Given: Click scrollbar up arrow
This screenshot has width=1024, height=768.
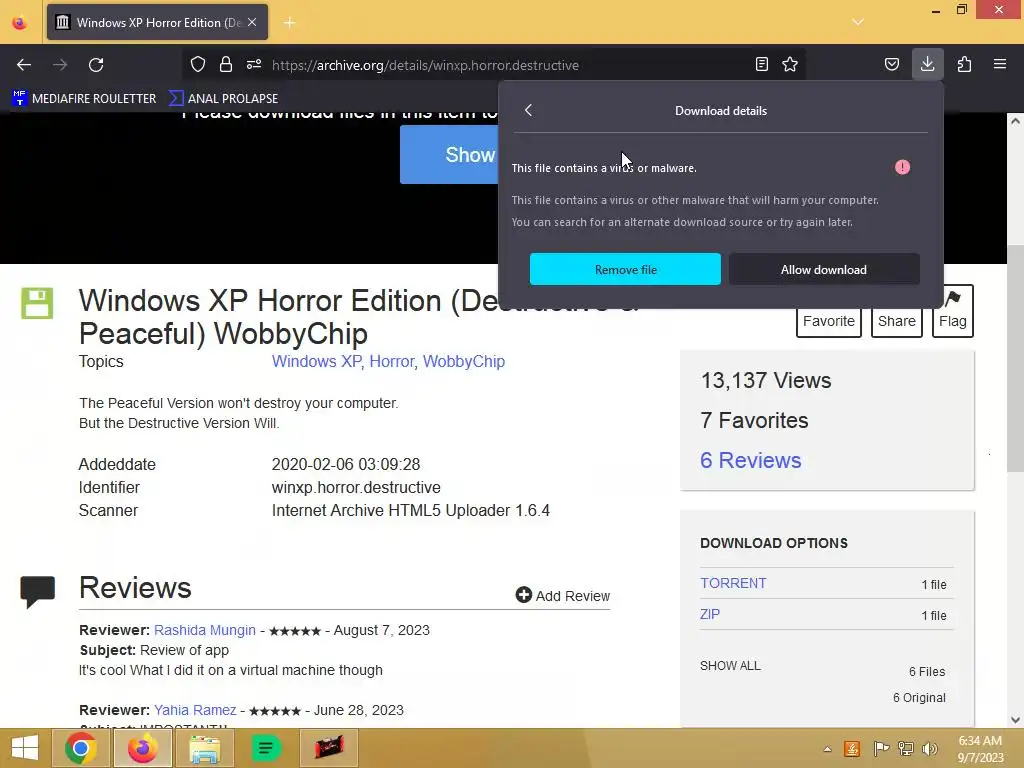Looking at the screenshot, I should (x=1015, y=121).
